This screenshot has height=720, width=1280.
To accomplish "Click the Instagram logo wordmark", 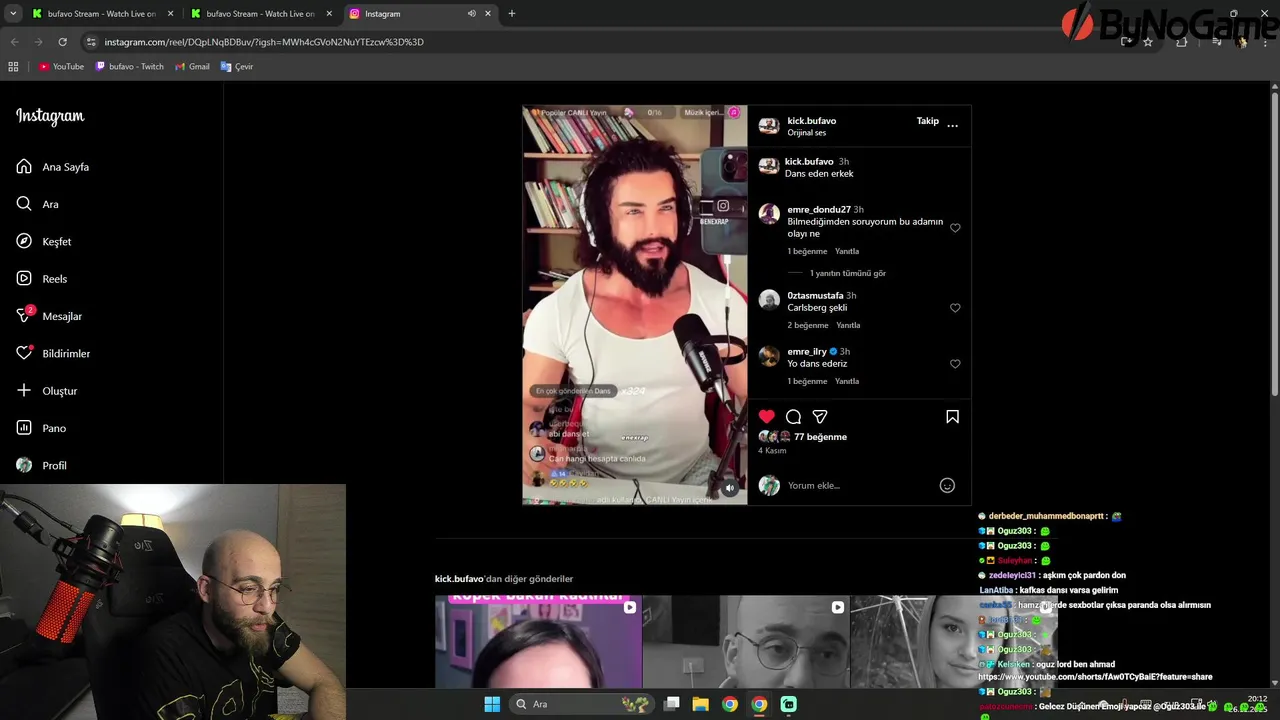I will 50,116.
